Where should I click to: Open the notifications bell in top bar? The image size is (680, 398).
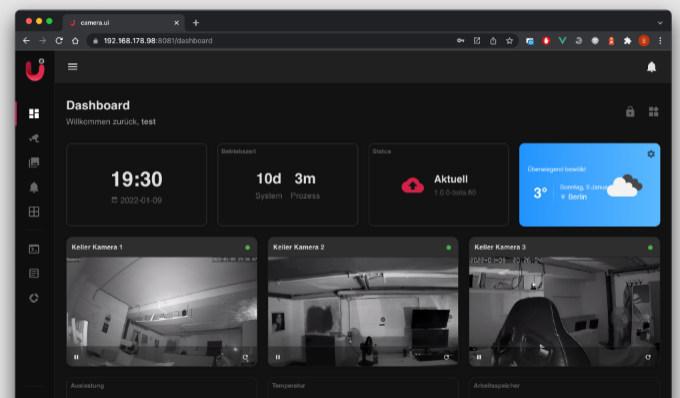point(651,67)
